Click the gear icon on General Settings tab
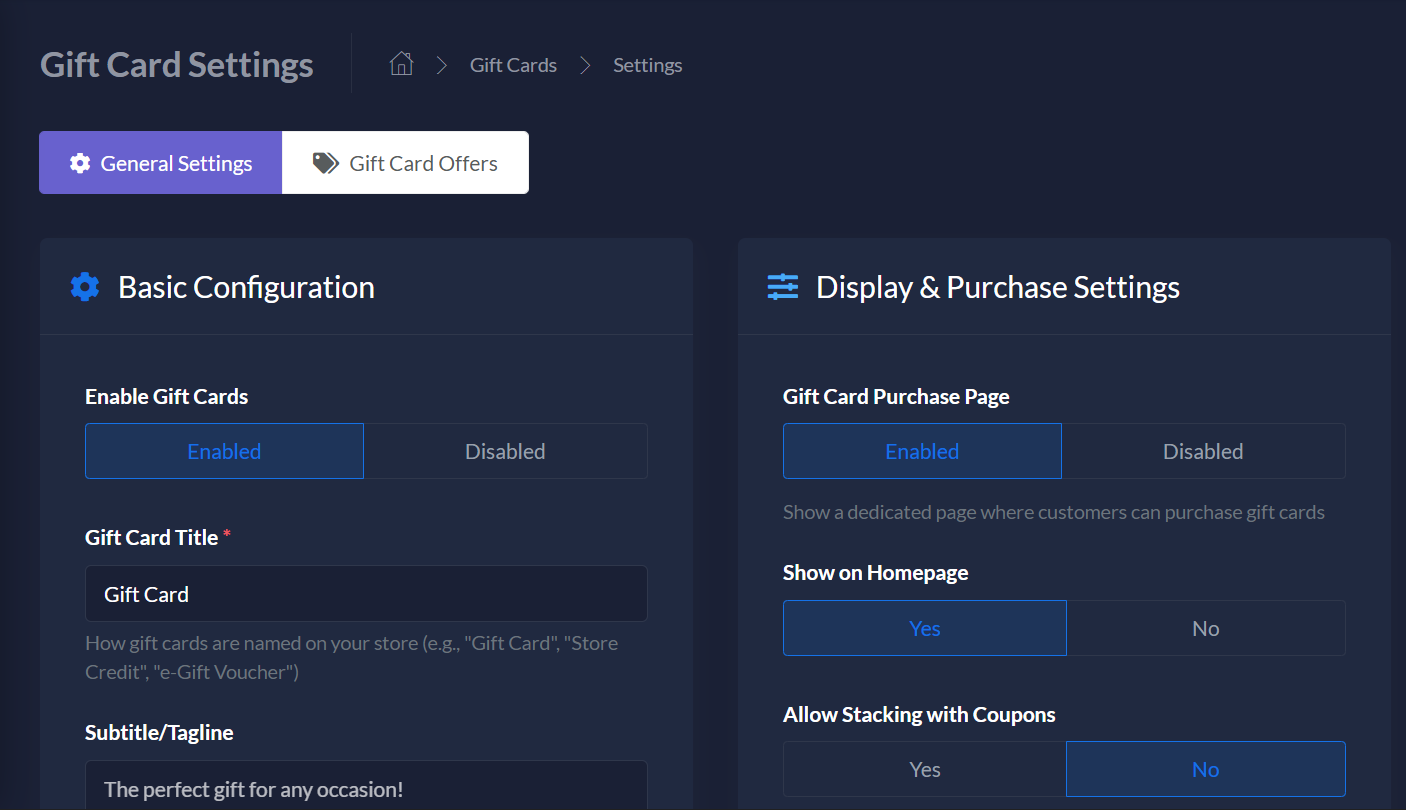 [x=80, y=163]
